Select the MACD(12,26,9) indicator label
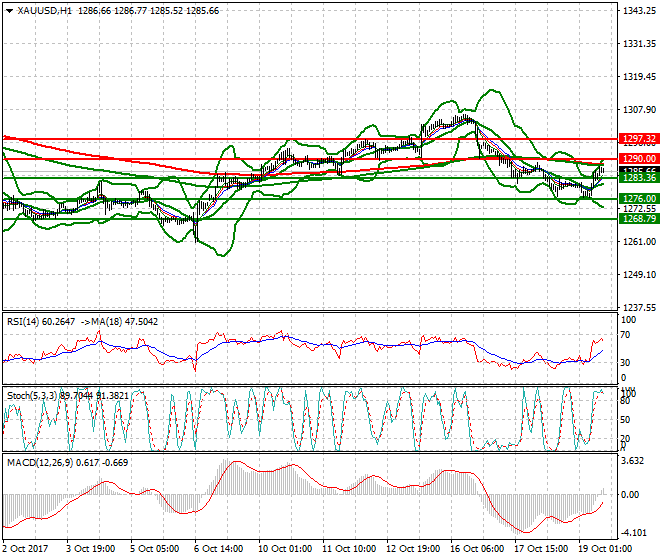 [x=36, y=462]
